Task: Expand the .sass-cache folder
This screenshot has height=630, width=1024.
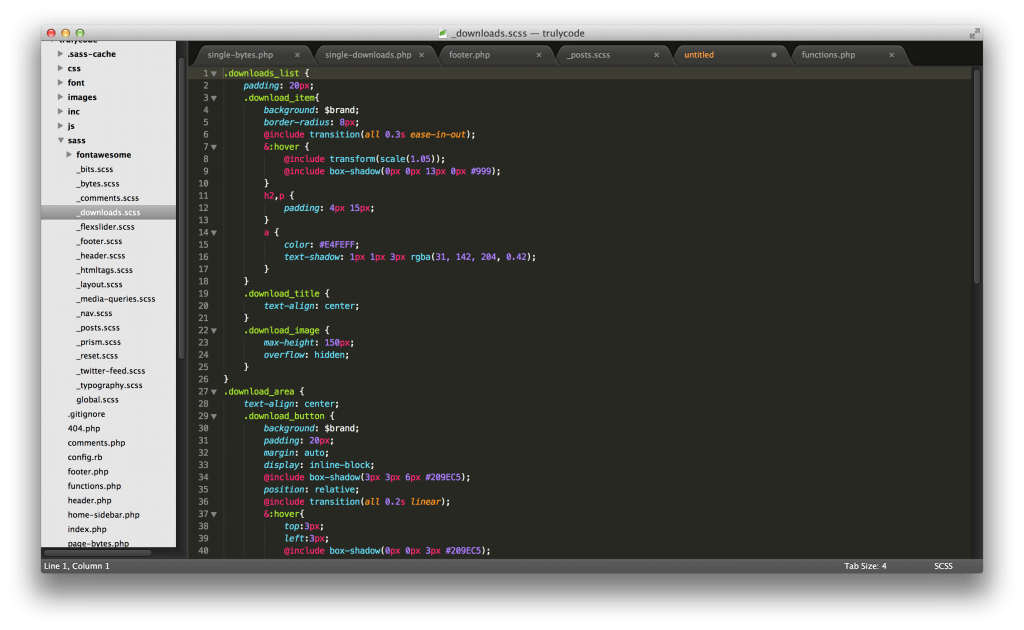Action: coord(60,54)
